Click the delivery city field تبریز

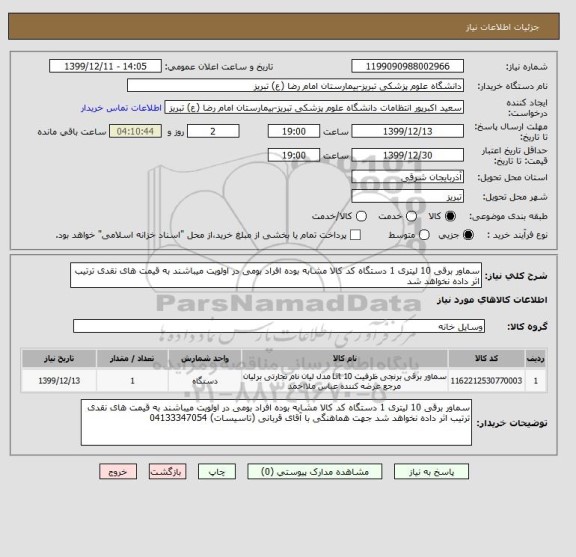(x=407, y=197)
